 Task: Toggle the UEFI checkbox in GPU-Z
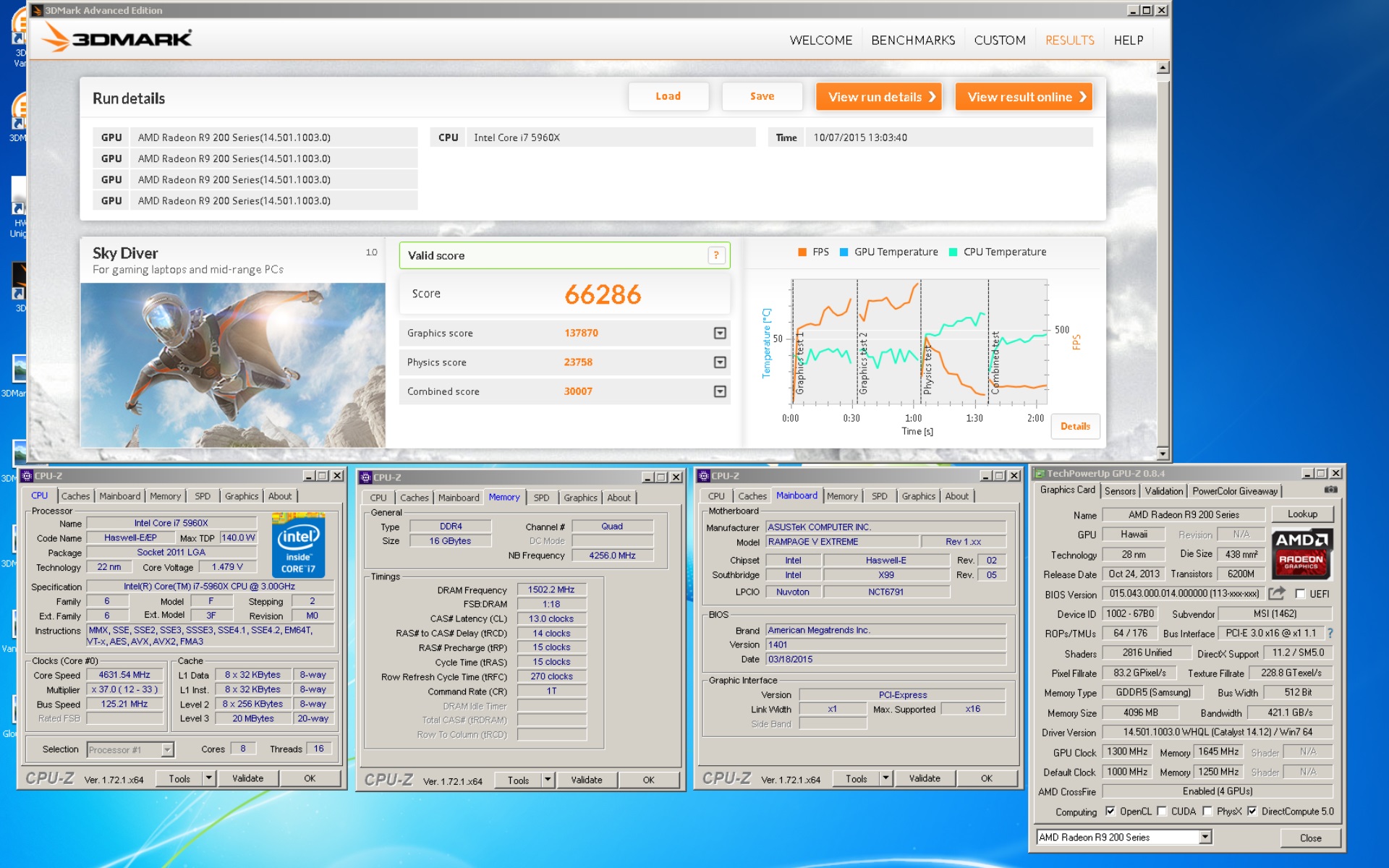click(1300, 594)
